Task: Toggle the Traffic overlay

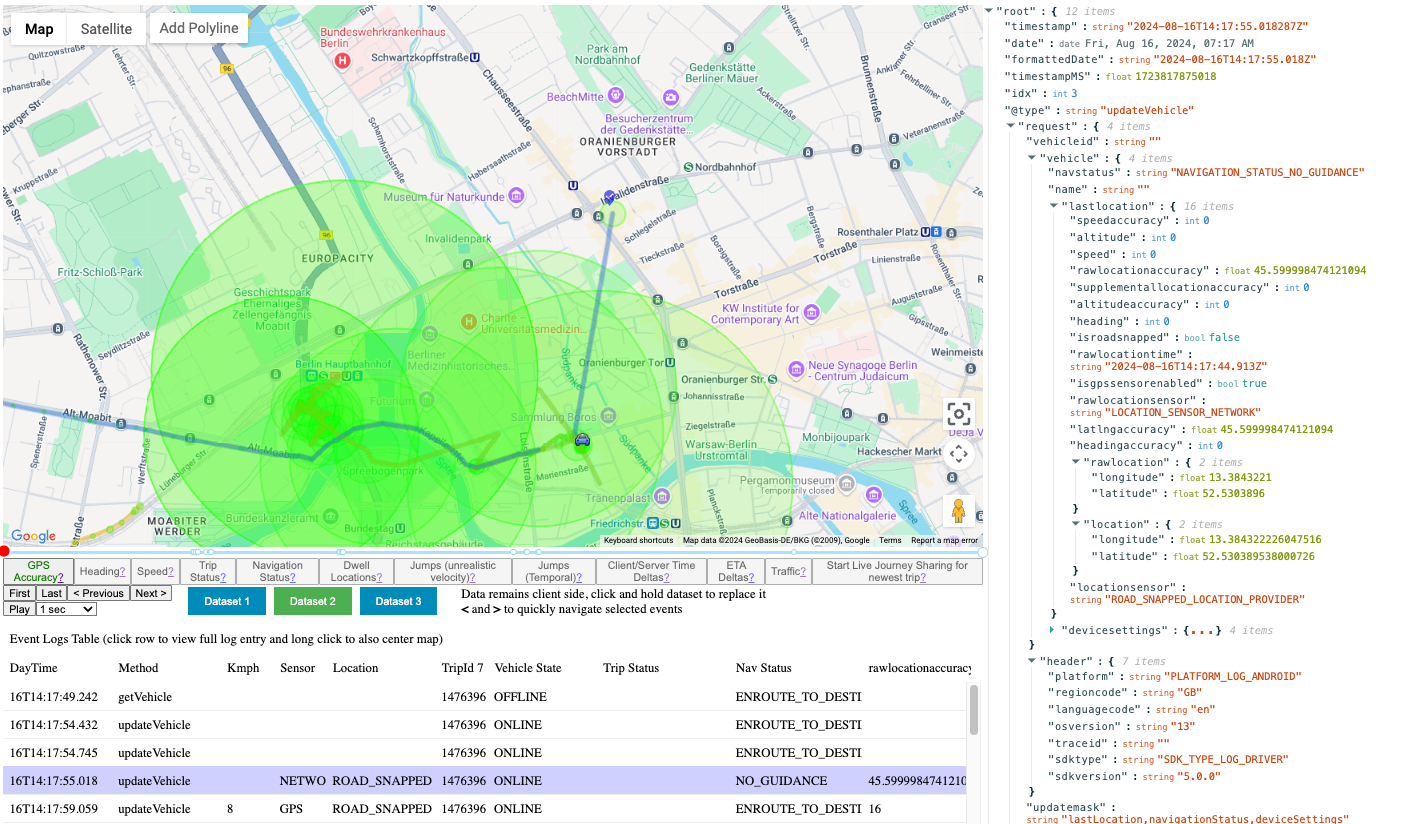Action: pyautogui.click(x=788, y=571)
